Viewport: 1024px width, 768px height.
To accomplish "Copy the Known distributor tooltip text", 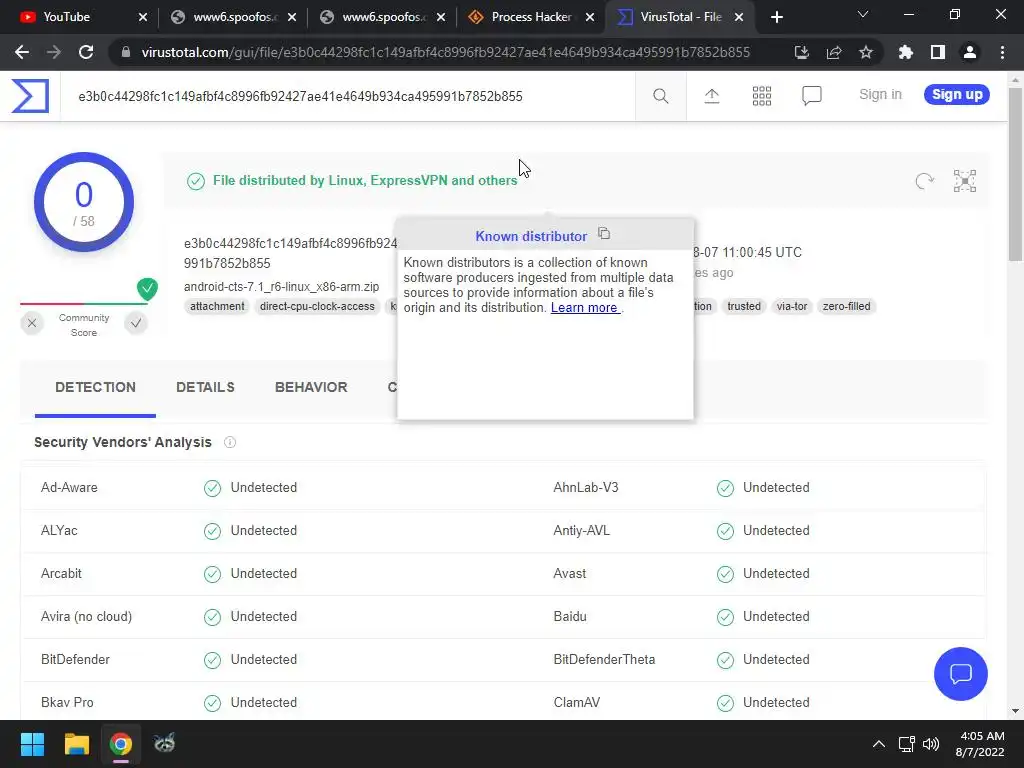I will coord(604,234).
